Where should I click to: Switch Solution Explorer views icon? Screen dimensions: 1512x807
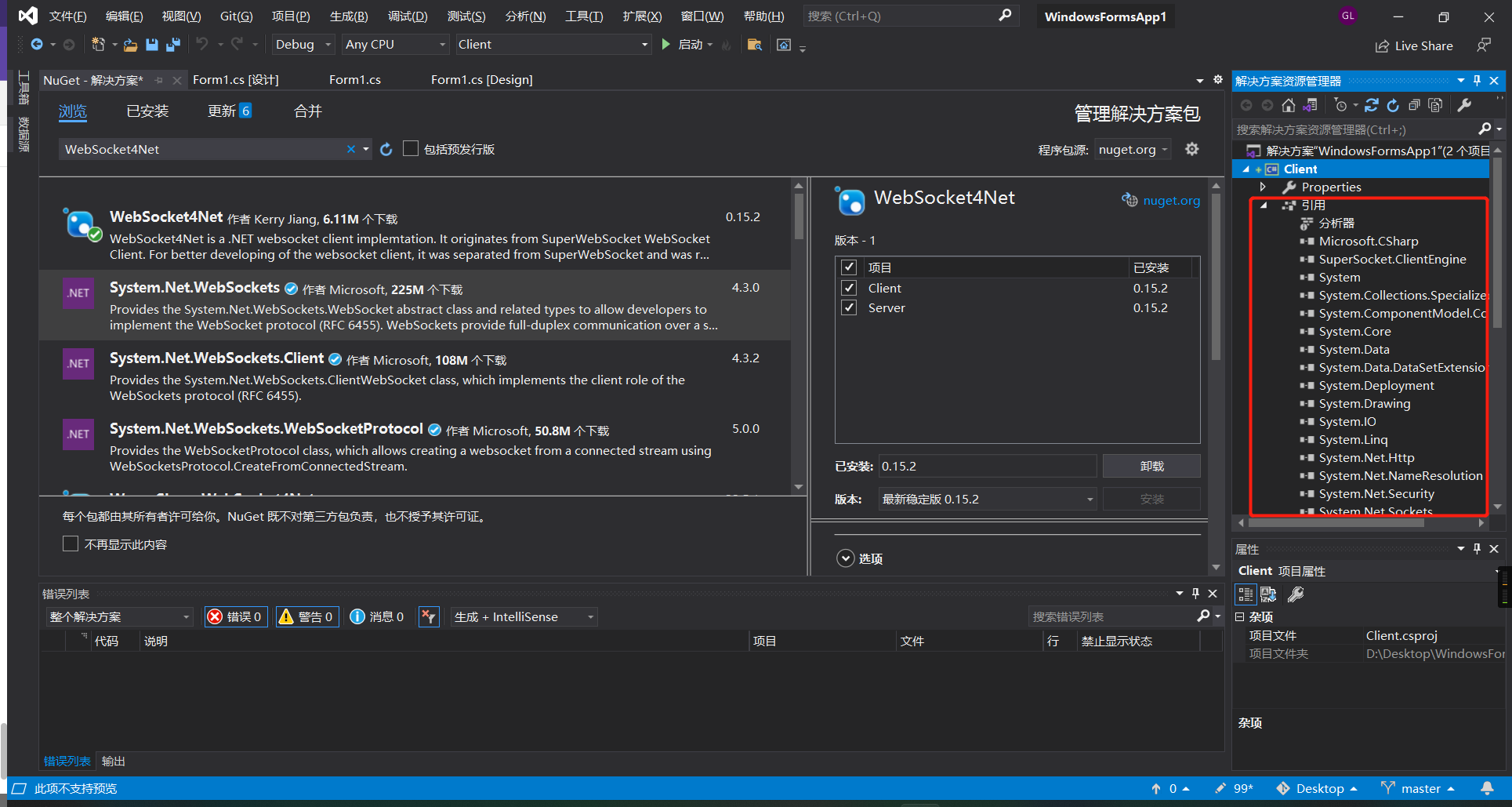(x=1310, y=105)
